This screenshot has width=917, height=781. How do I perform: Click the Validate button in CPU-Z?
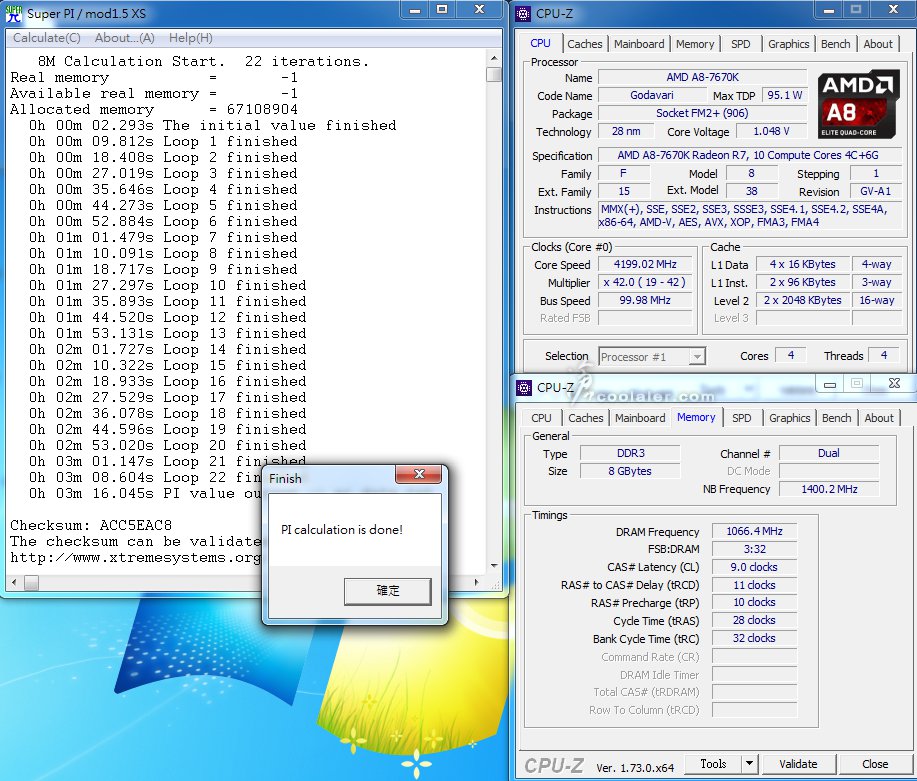coord(798,763)
